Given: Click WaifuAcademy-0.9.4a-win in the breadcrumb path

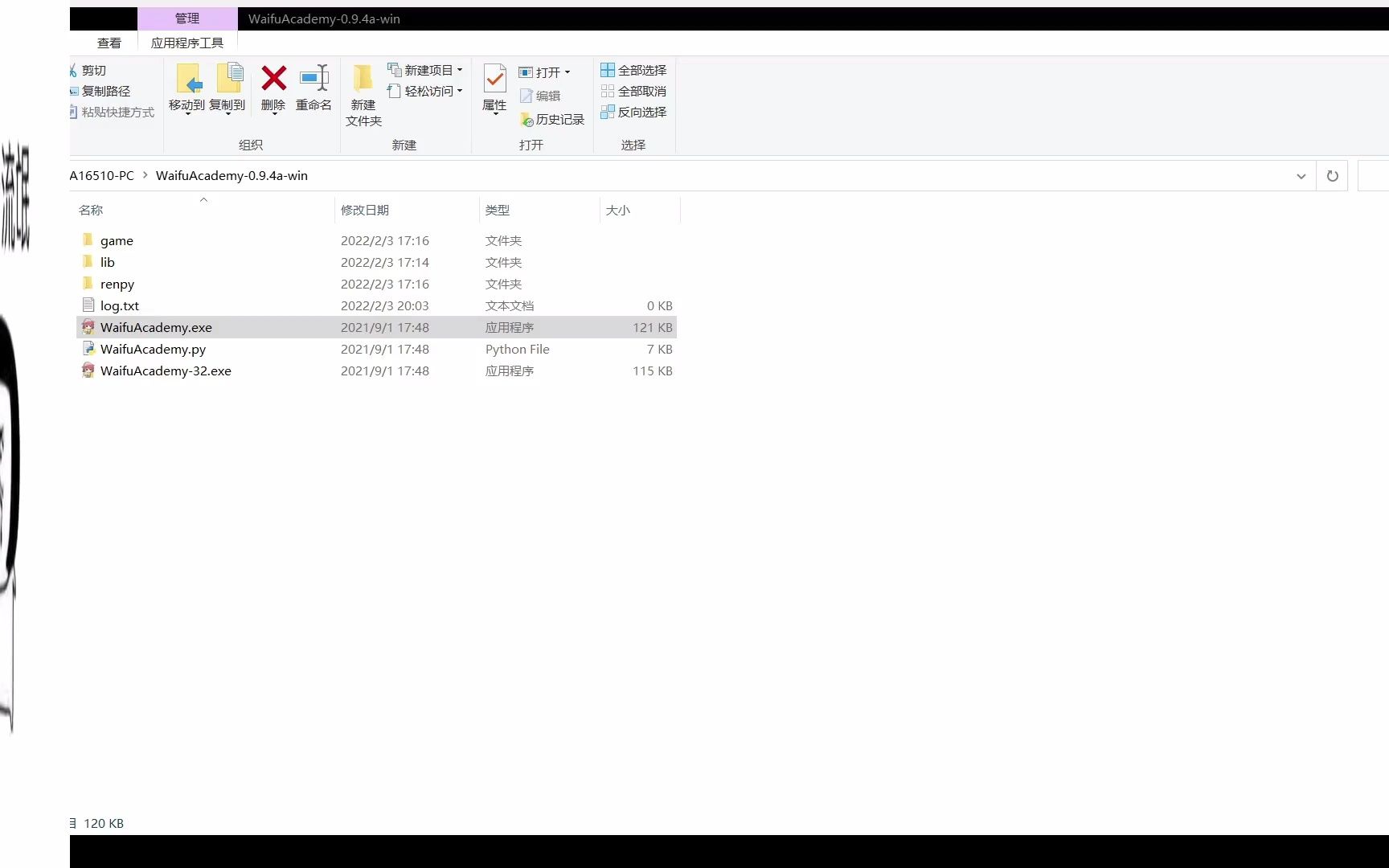Looking at the screenshot, I should (231, 176).
